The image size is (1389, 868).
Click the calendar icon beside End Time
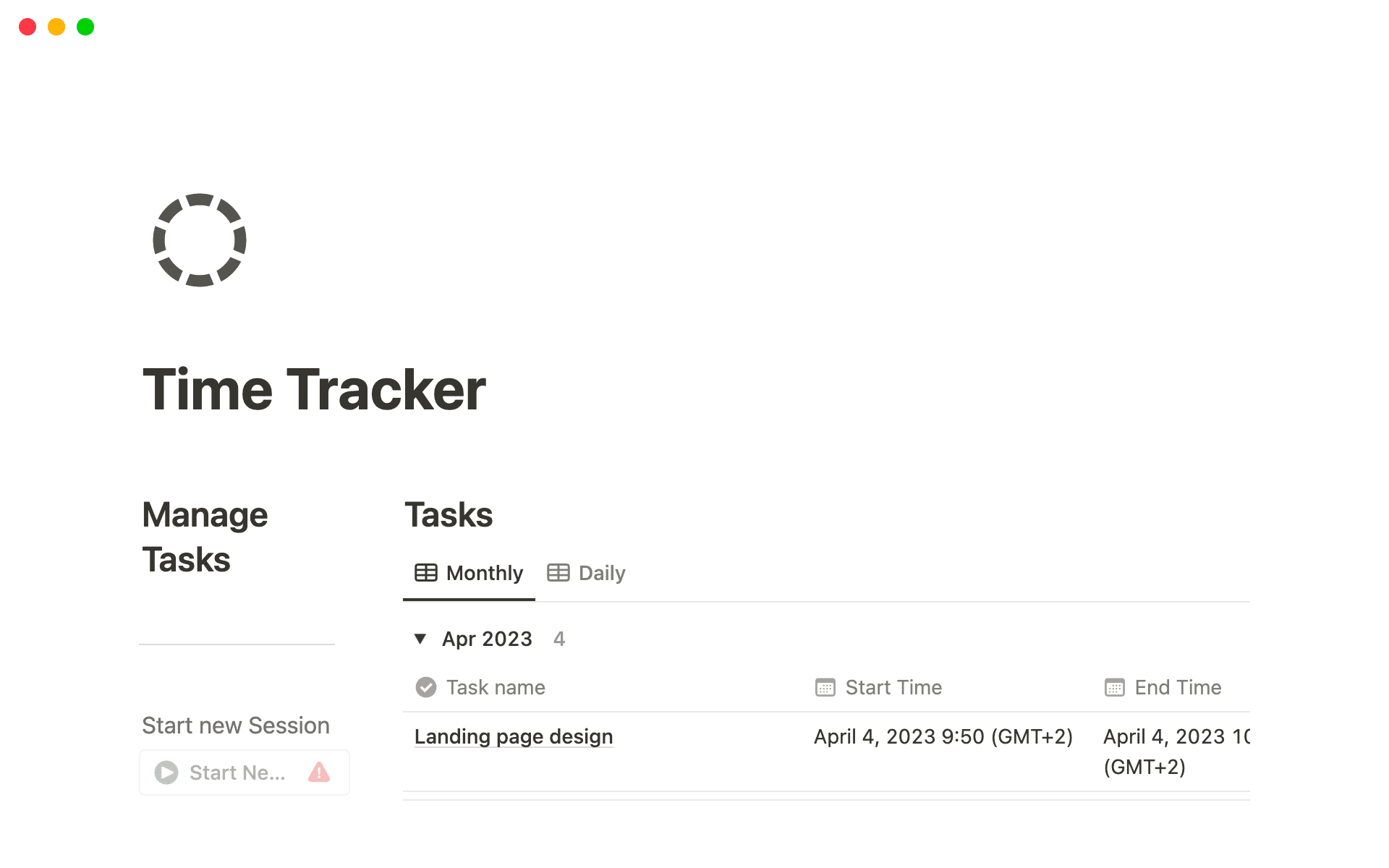point(1114,687)
